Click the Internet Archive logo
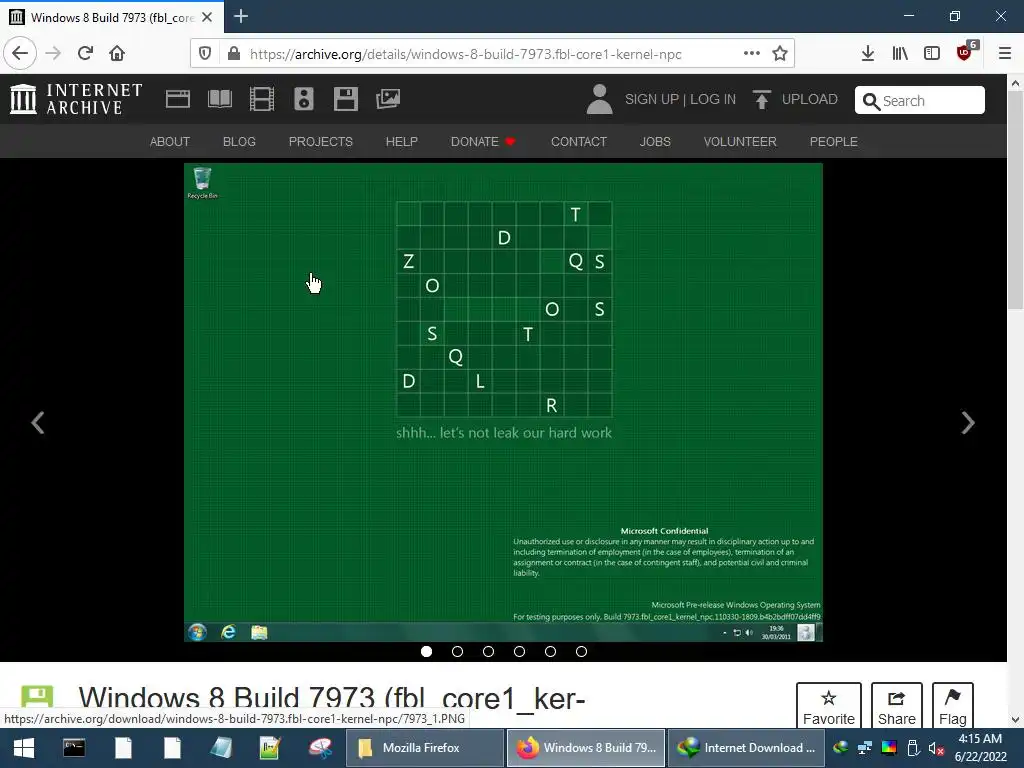Image resolution: width=1024 pixels, height=768 pixels. pyautogui.click(x=76, y=99)
